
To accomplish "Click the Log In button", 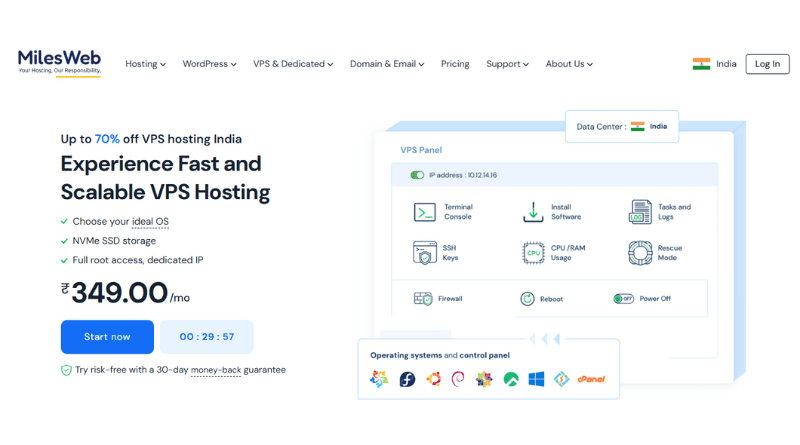I will point(767,64).
